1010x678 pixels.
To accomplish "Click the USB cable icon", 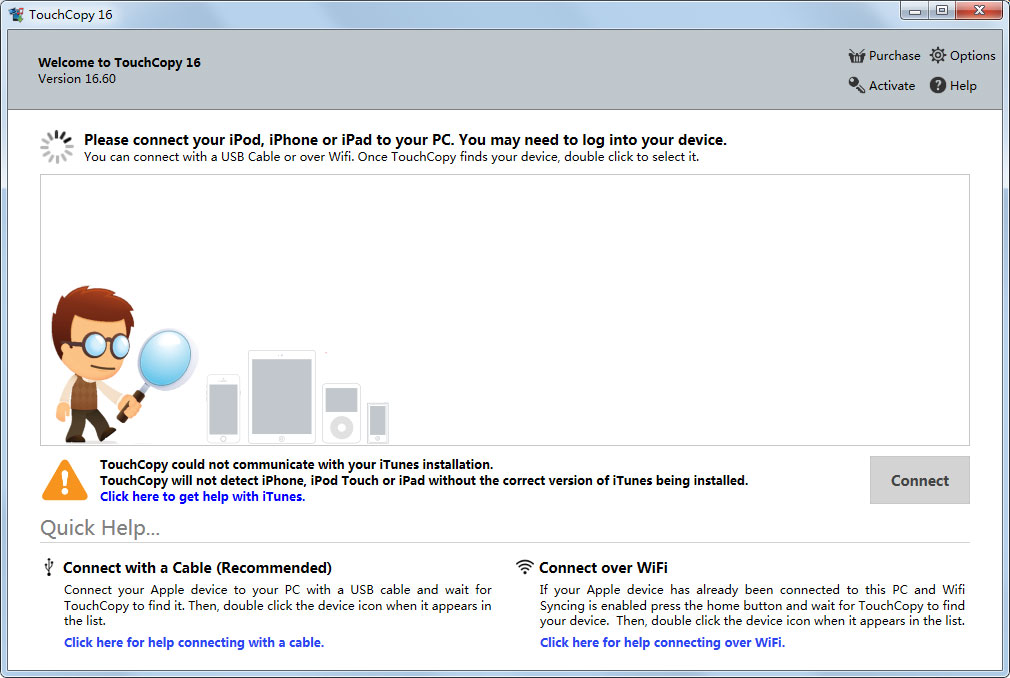I will [48, 567].
